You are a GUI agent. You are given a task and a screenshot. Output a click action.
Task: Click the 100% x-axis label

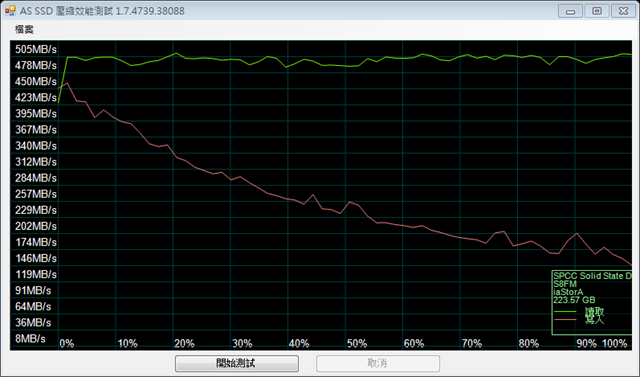click(x=615, y=344)
